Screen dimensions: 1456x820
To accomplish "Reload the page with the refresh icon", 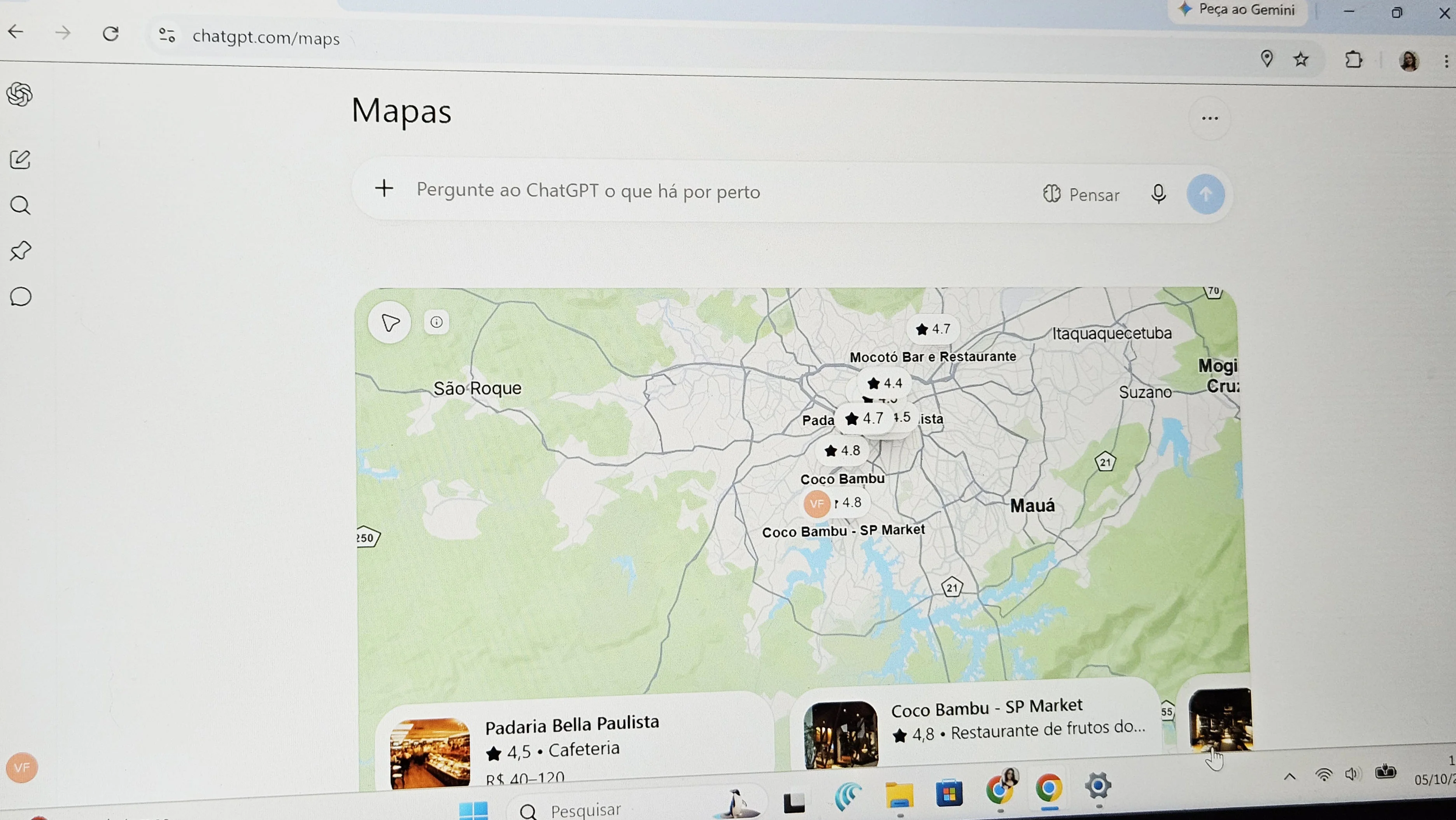I will tap(111, 34).
